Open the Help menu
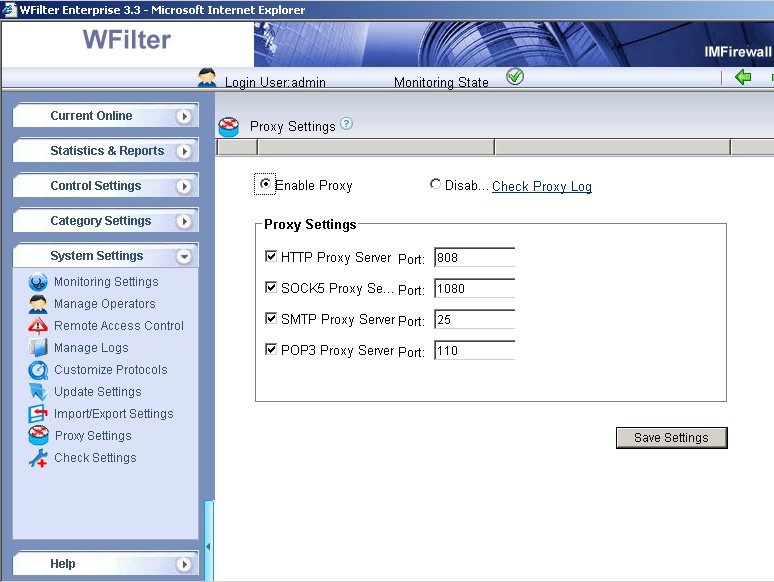 (x=106, y=564)
